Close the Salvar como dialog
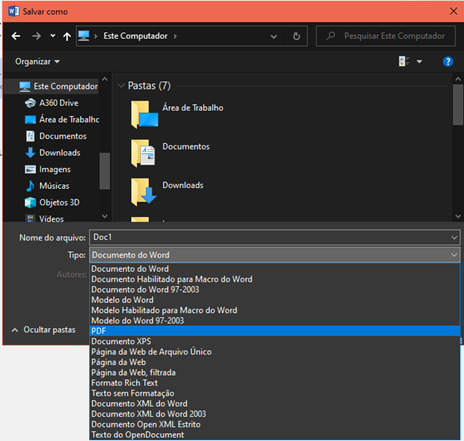464x441 pixels. coord(453,11)
